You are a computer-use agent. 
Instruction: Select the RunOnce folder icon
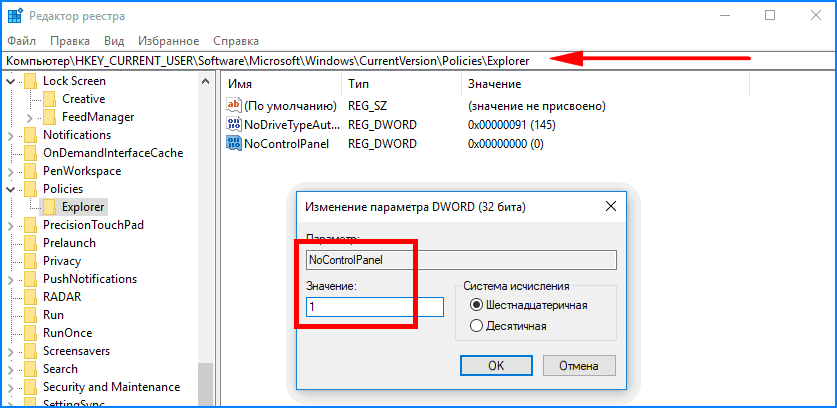pos(30,333)
